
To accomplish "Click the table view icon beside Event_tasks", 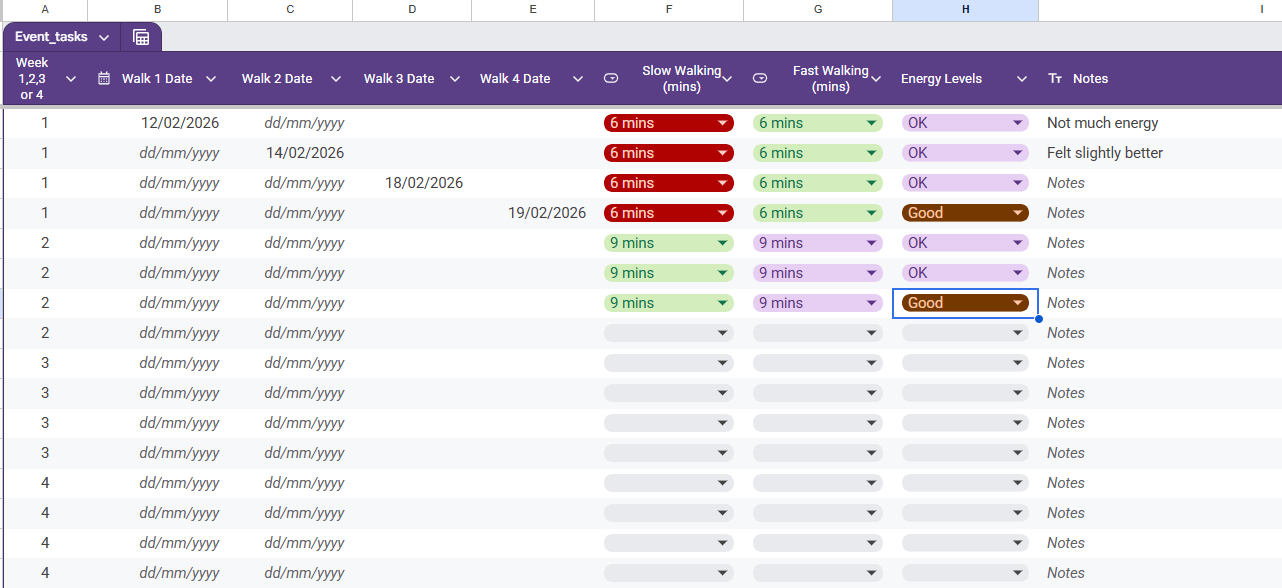I will (141, 37).
